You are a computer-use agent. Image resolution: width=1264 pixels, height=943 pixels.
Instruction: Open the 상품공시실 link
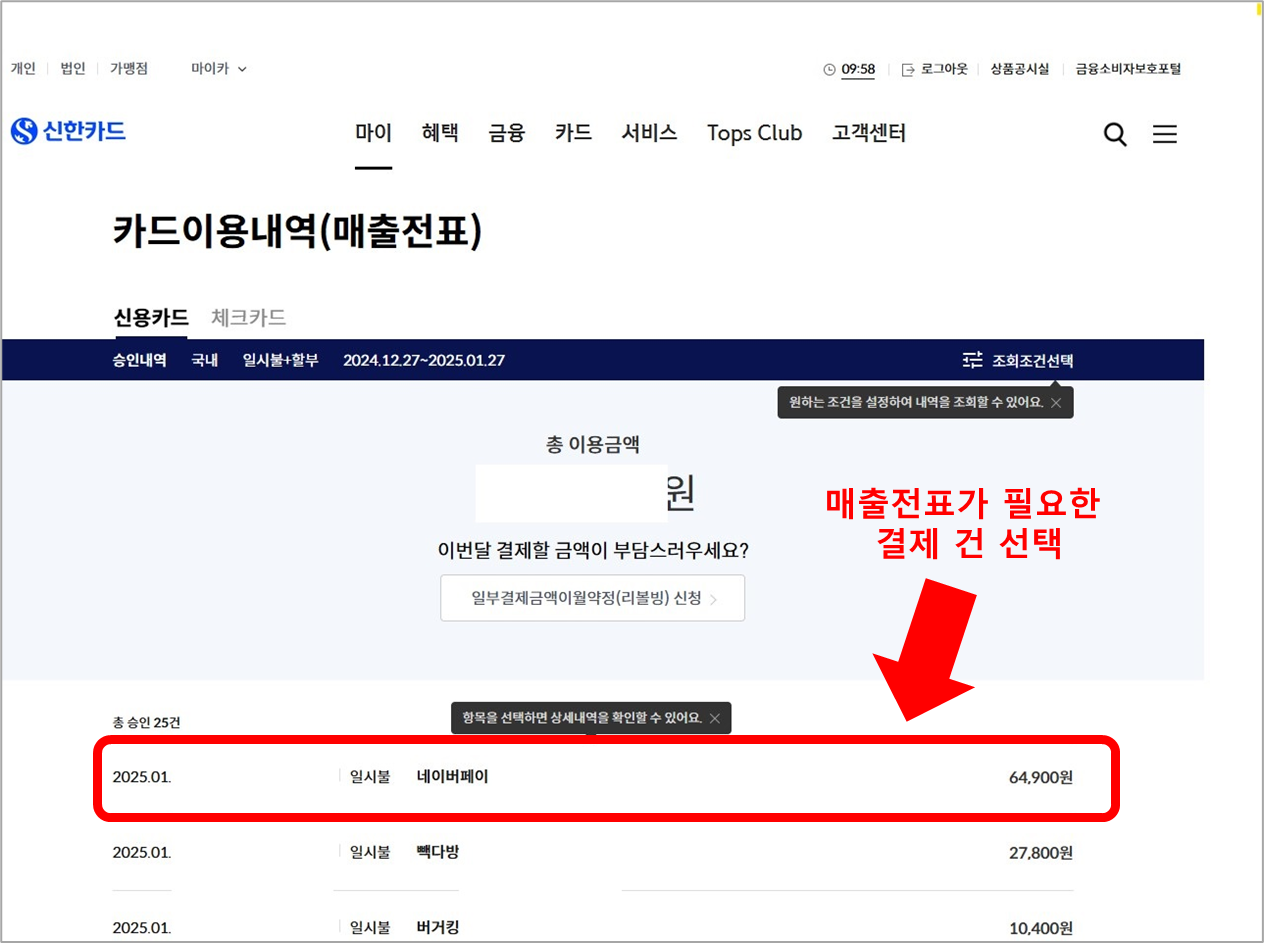click(x=1020, y=69)
